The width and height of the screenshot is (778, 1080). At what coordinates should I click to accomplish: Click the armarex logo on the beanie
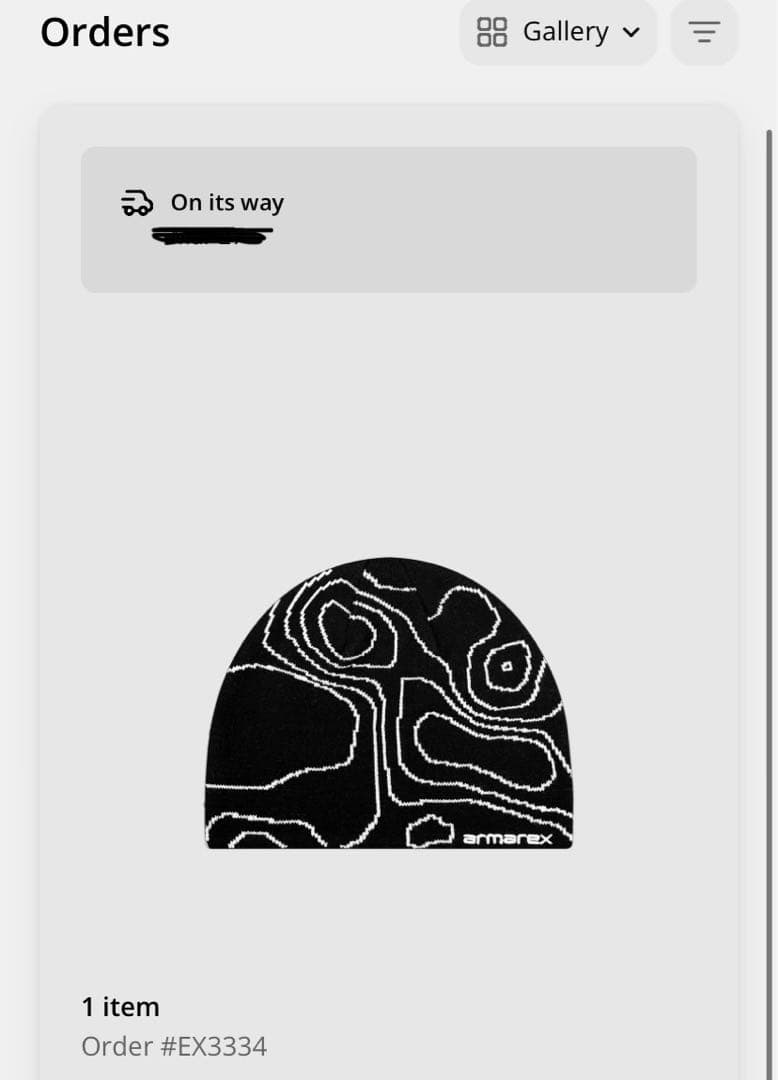(x=507, y=838)
